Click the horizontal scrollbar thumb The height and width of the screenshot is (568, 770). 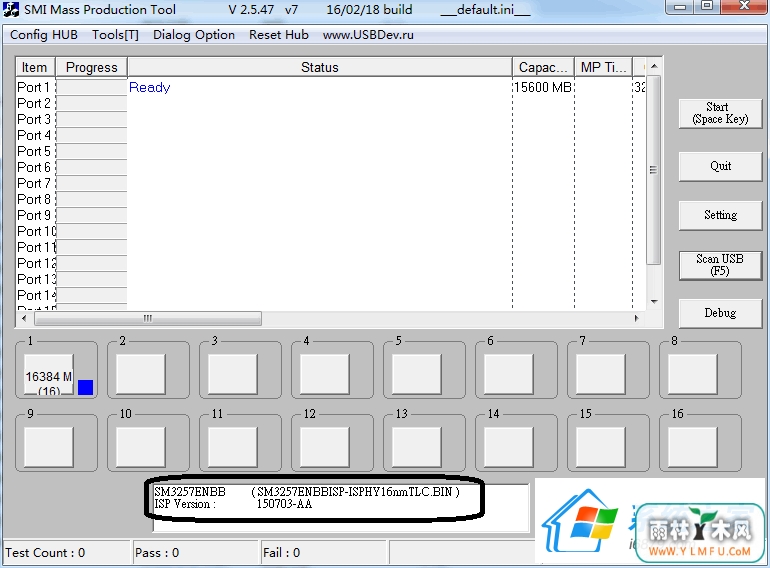(x=148, y=318)
